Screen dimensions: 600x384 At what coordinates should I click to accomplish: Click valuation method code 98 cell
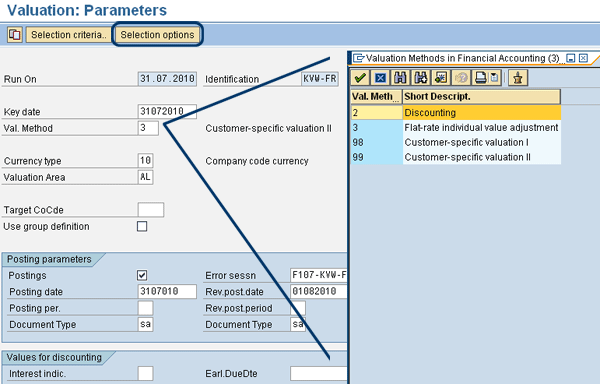pyautogui.click(x=377, y=142)
